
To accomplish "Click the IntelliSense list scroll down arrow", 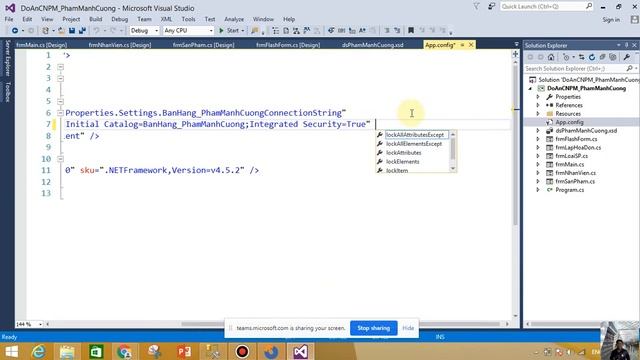I will tap(453, 169).
